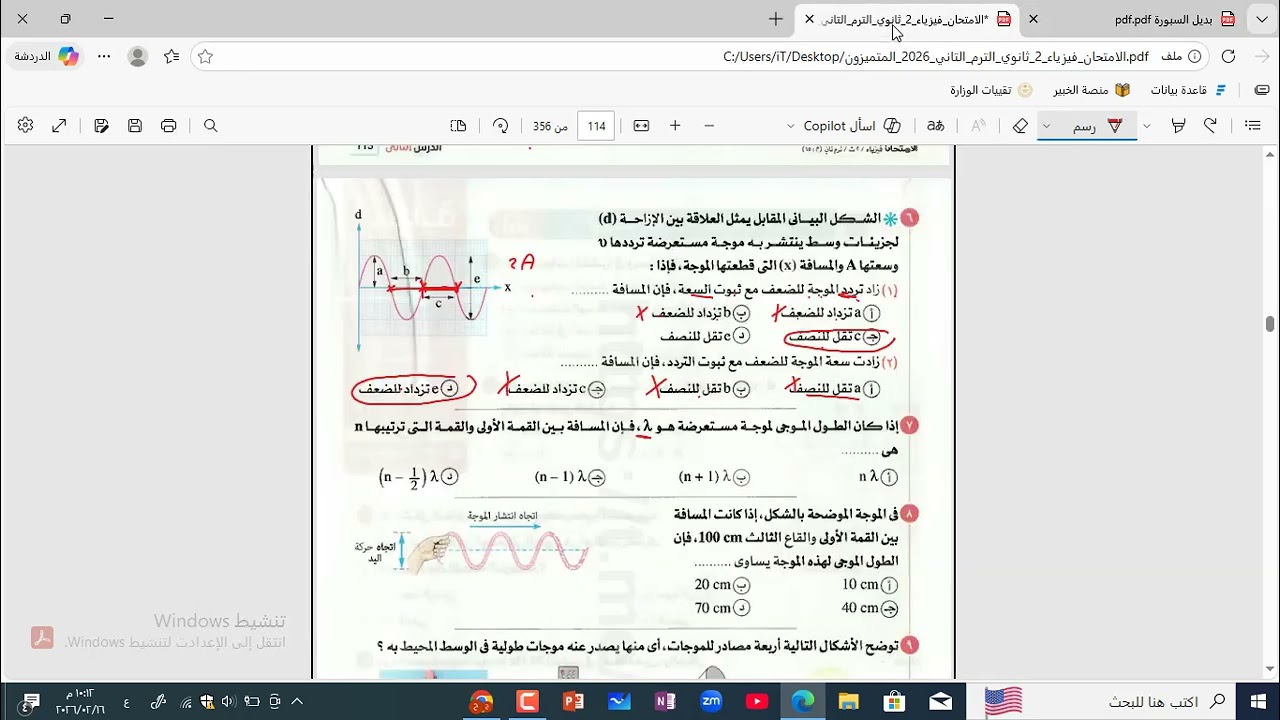
Task: Open Microsoft Store from the taskbar
Action: click(x=895, y=701)
